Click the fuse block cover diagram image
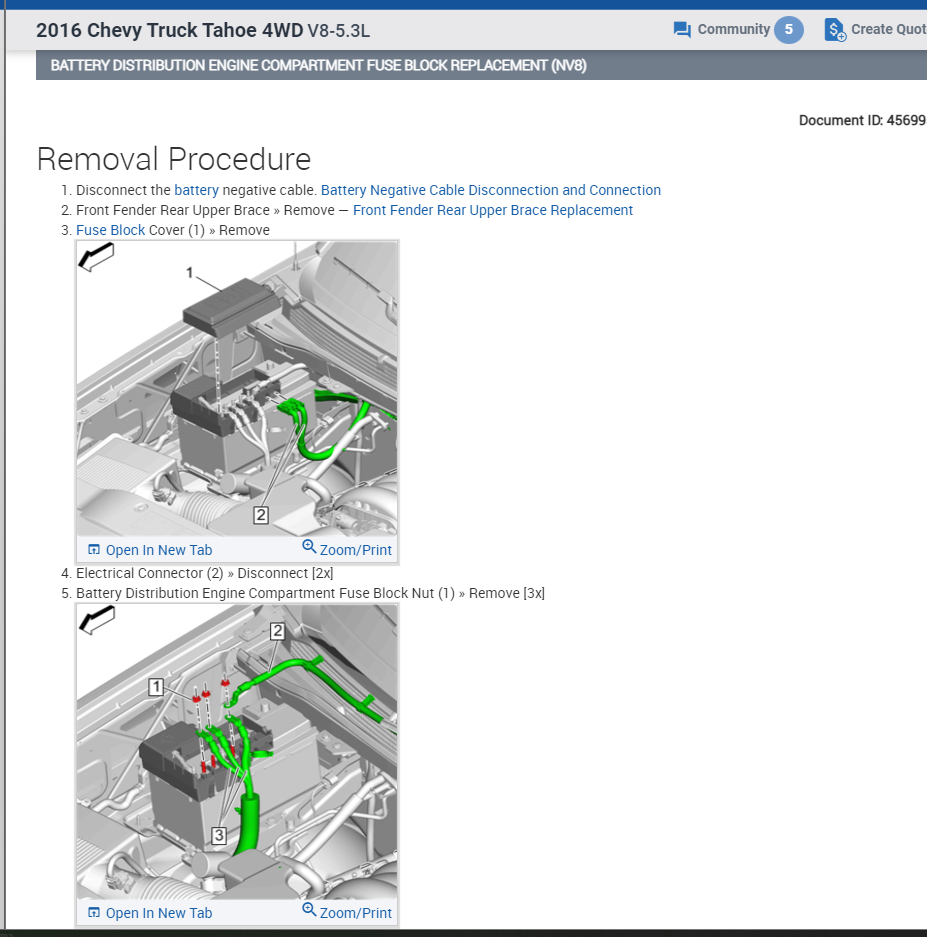Viewport: 927px width, 937px height. (x=237, y=388)
